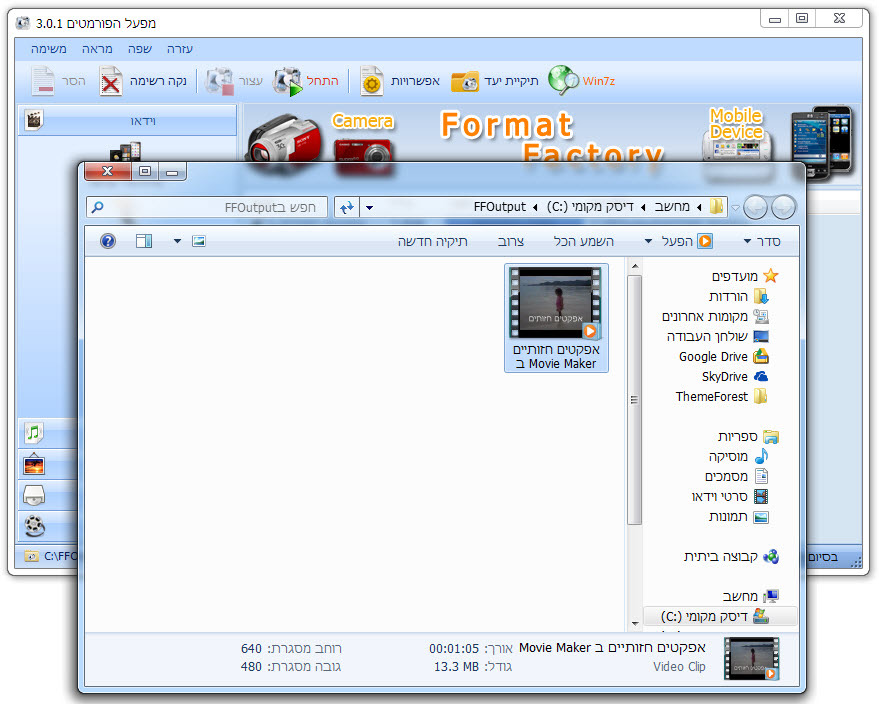This screenshot has height=704, width=879.
Task: Click the הסר (Remove) toolbar icon
Action: point(43,81)
